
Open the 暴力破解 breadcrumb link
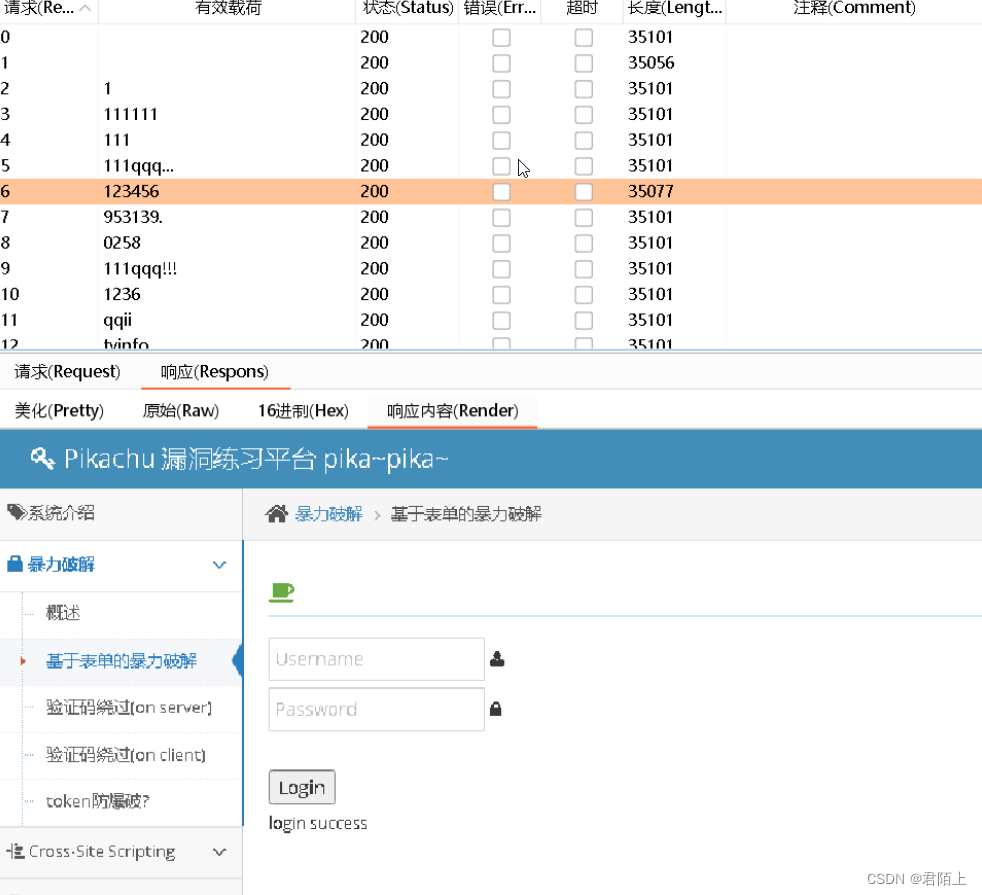pyautogui.click(x=329, y=514)
